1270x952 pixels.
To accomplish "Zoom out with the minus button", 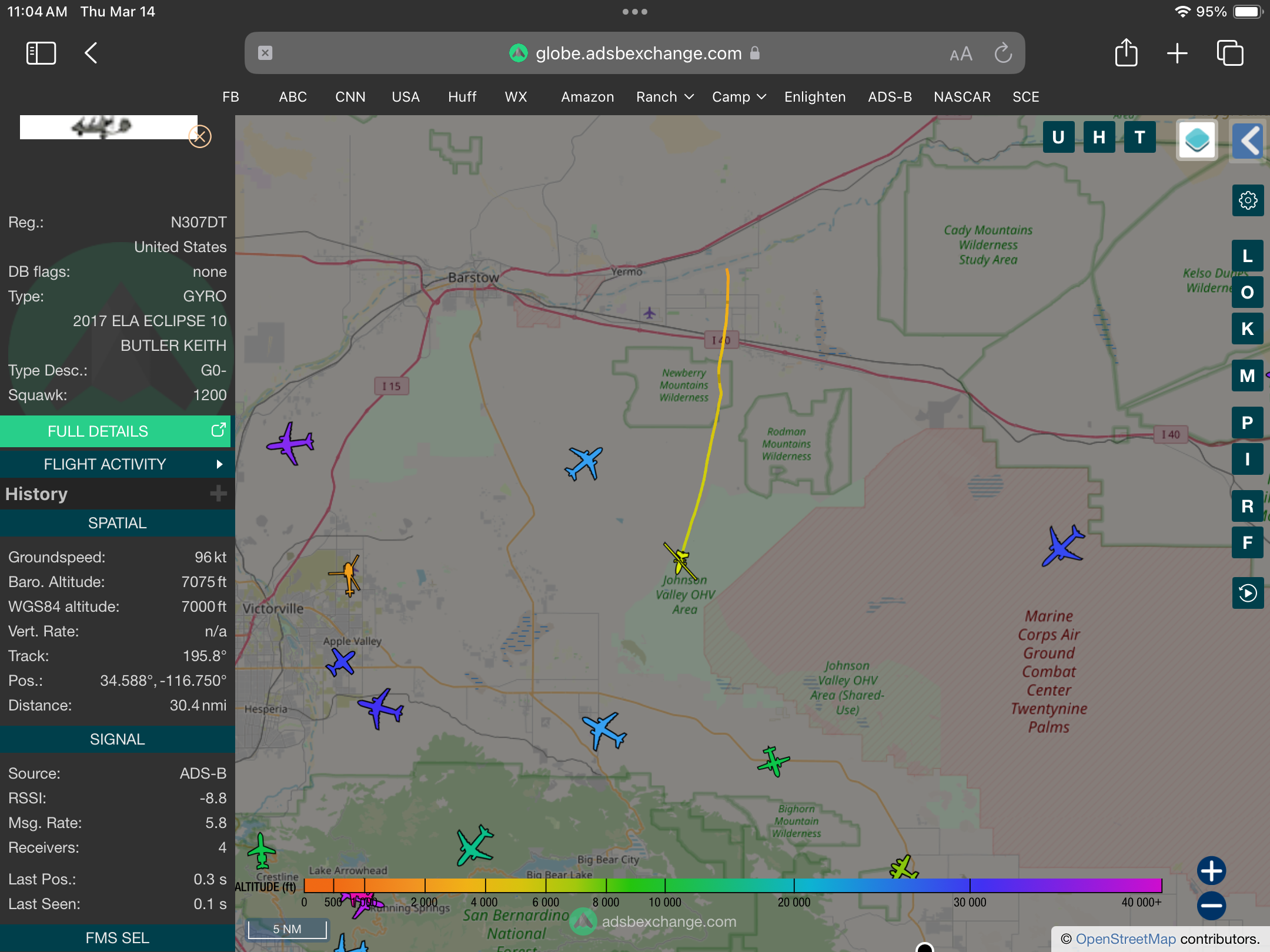I will (x=1211, y=906).
